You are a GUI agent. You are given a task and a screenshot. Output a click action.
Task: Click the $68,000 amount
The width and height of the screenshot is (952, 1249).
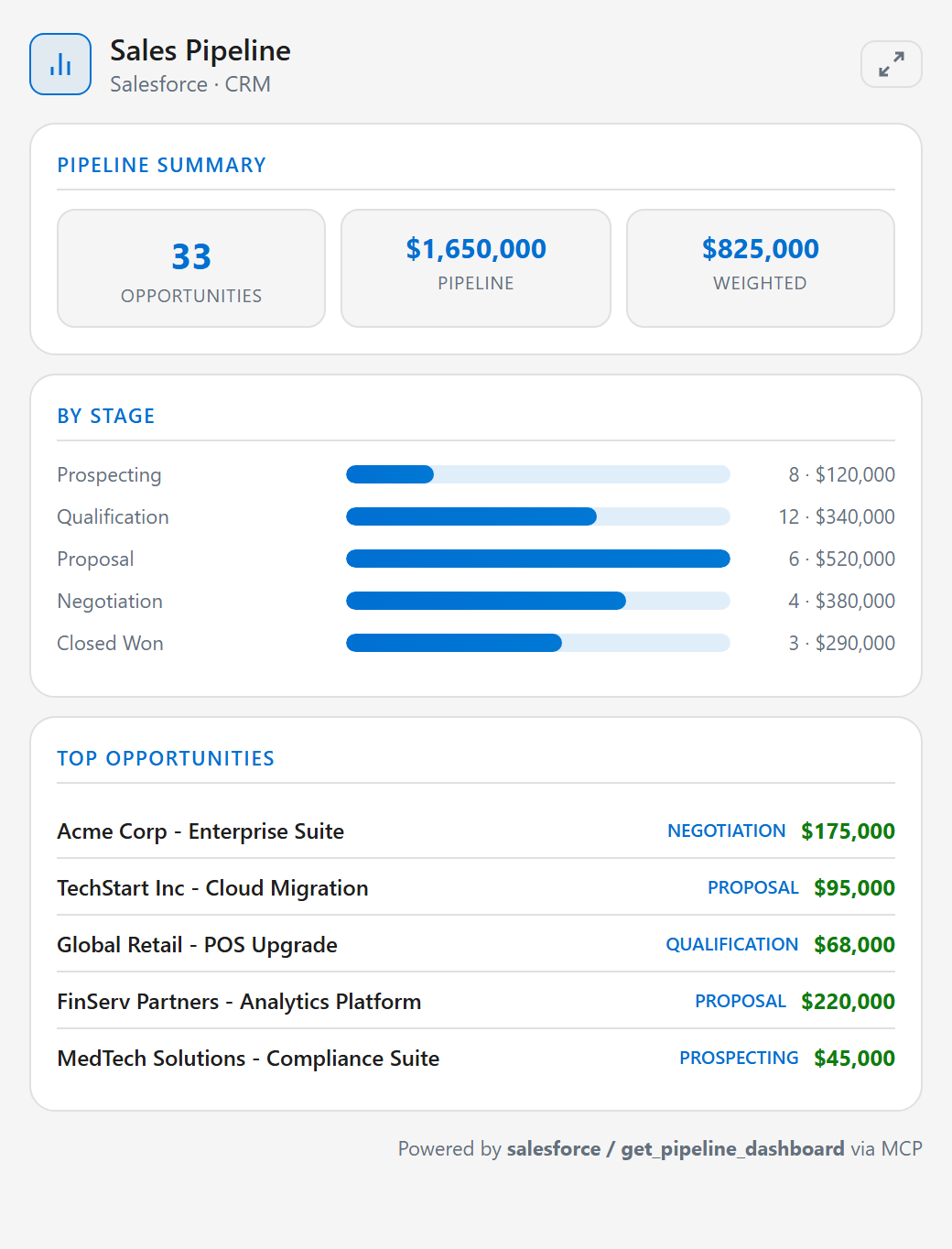(x=854, y=945)
